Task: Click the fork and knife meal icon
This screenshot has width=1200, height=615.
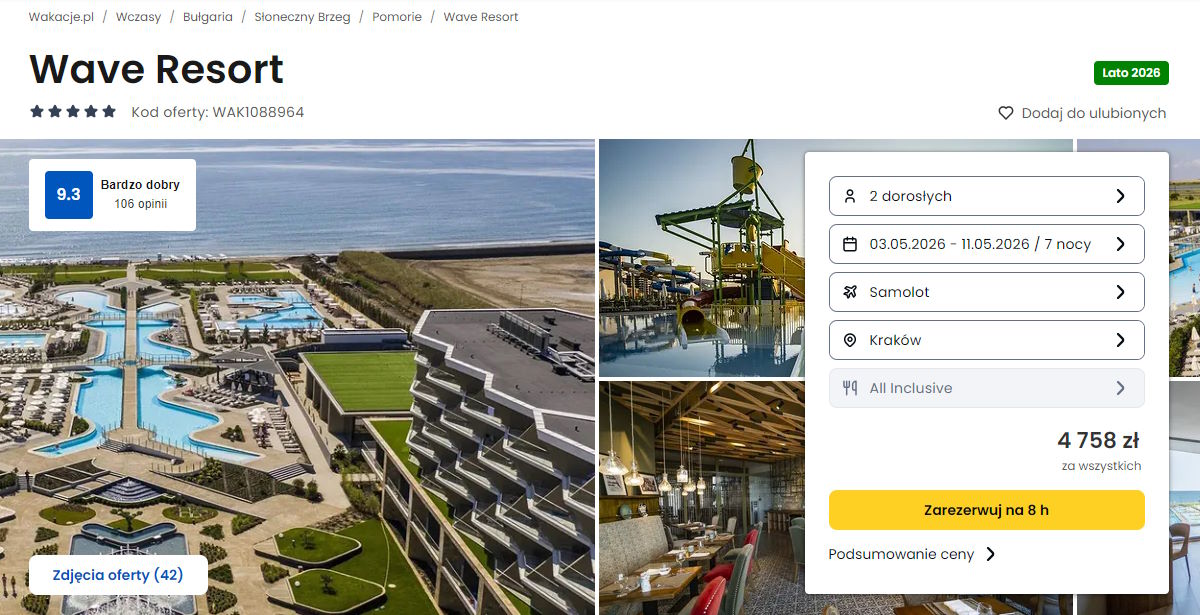Action: click(x=850, y=388)
